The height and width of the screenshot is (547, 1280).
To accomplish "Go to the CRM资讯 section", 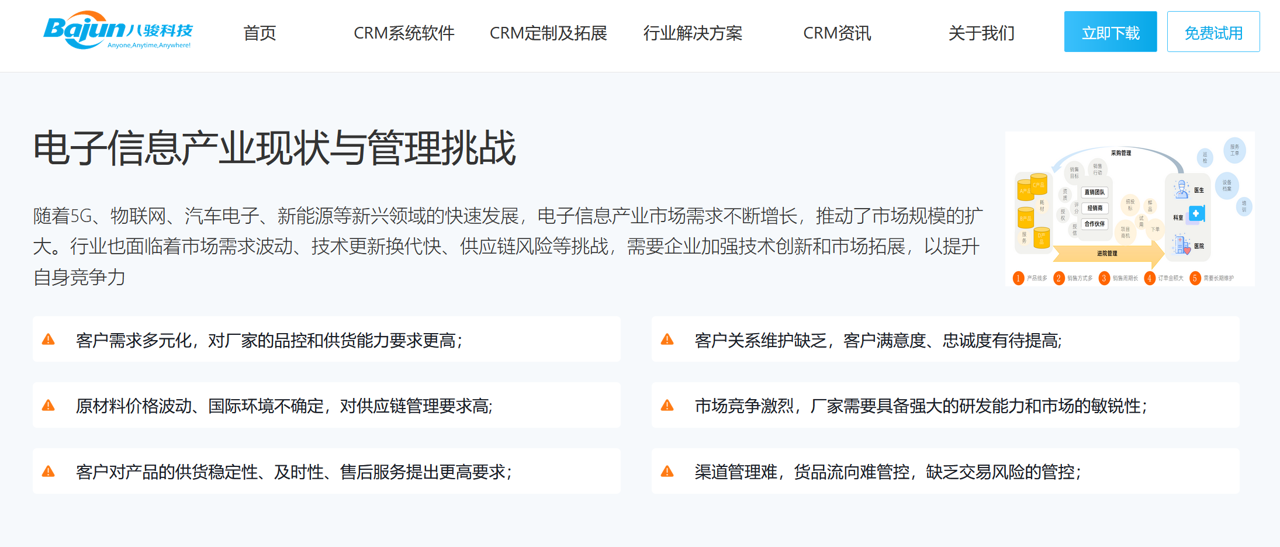I will coord(837,33).
